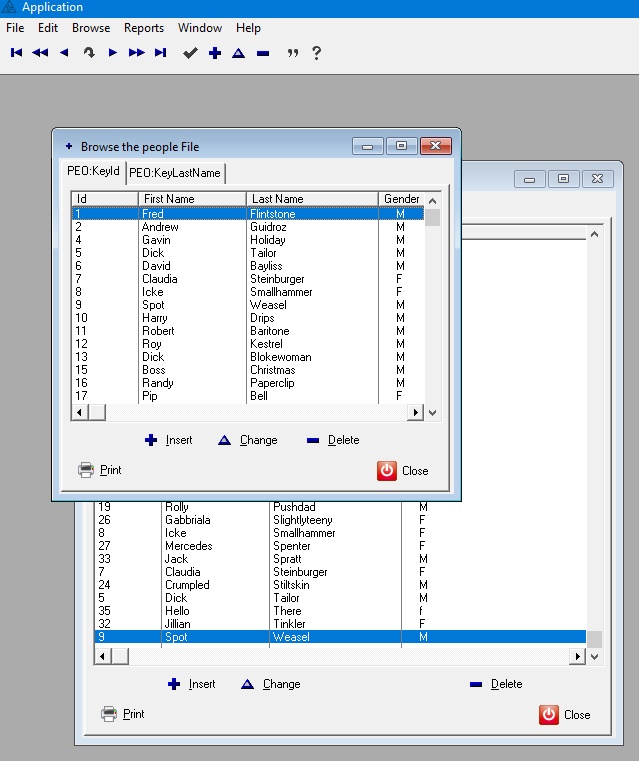Image resolution: width=639 pixels, height=761 pixels.
Task: Switch to the PEO:KeyLastName tab
Action: (175, 173)
